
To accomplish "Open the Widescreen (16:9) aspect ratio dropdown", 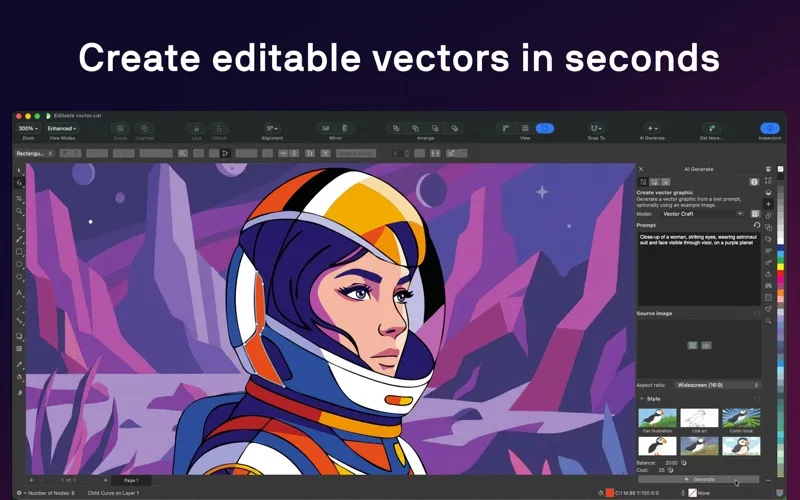I will 717,385.
